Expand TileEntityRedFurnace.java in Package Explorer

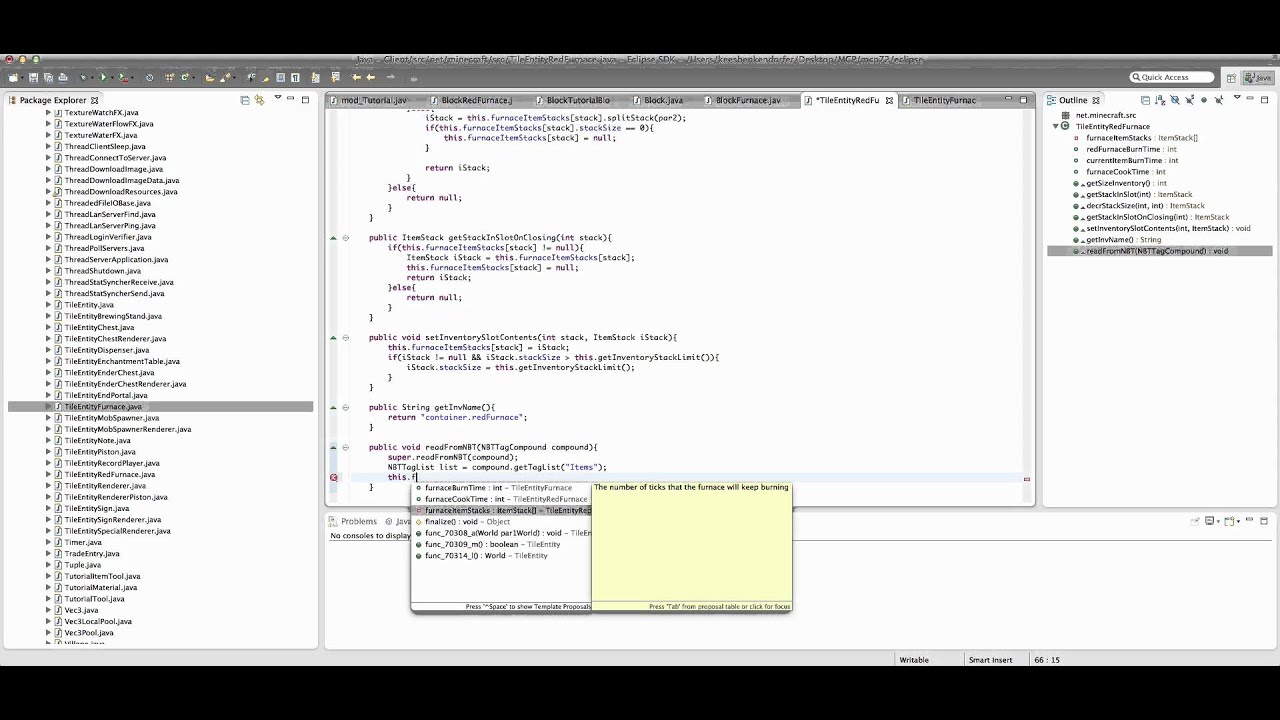point(47,474)
